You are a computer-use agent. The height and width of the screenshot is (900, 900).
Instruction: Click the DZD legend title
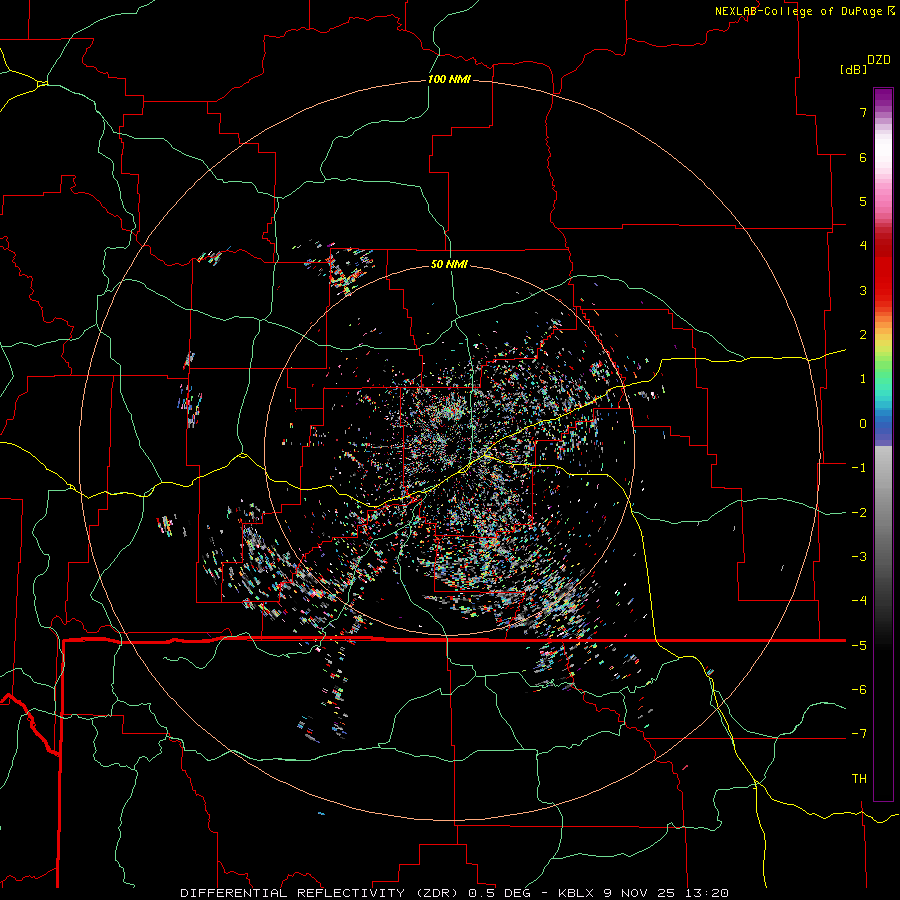click(879, 60)
